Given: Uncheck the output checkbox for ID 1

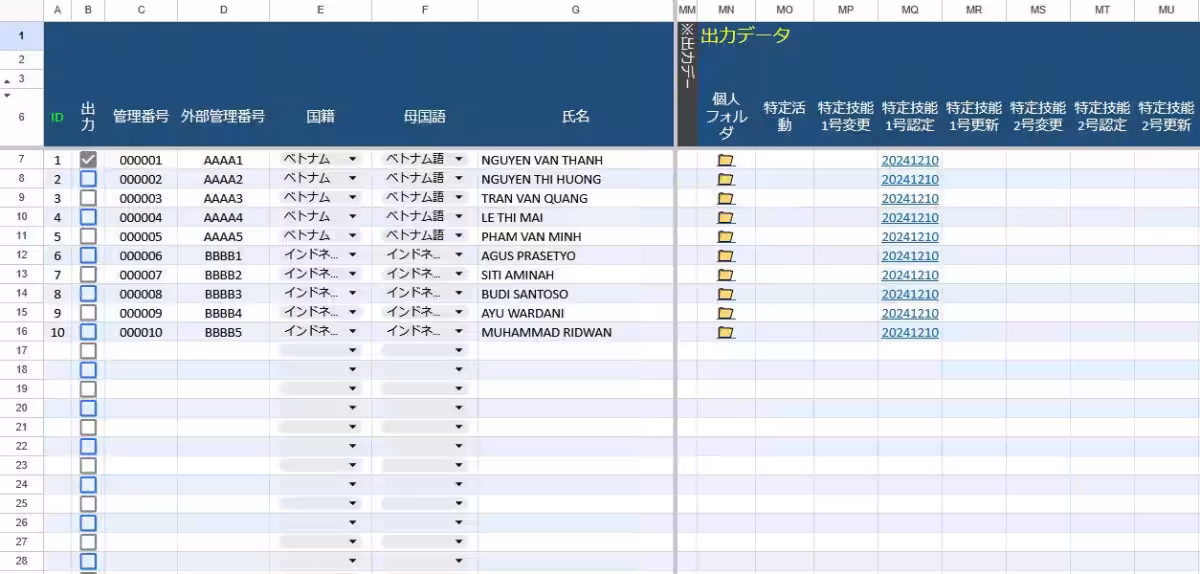Looking at the screenshot, I should [x=88, y=160].
